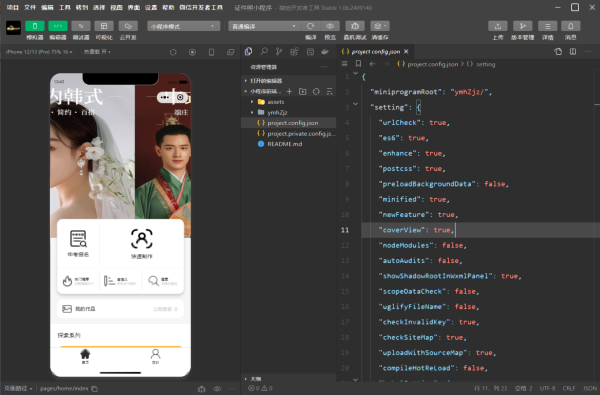Click the UTF-8 encoding in status bar
The height and width of the screenshot is (395, 600).
(547, 388)
